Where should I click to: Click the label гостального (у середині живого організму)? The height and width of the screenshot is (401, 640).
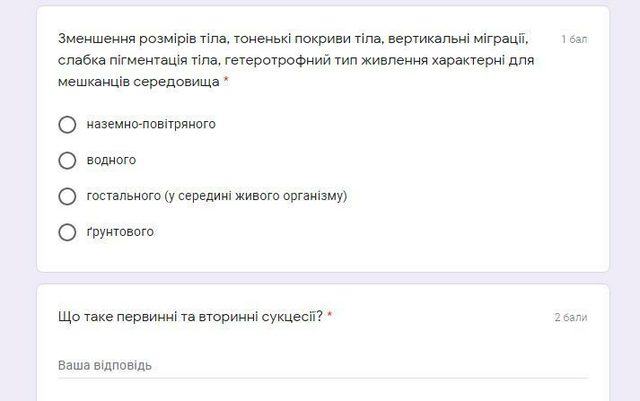217,196
